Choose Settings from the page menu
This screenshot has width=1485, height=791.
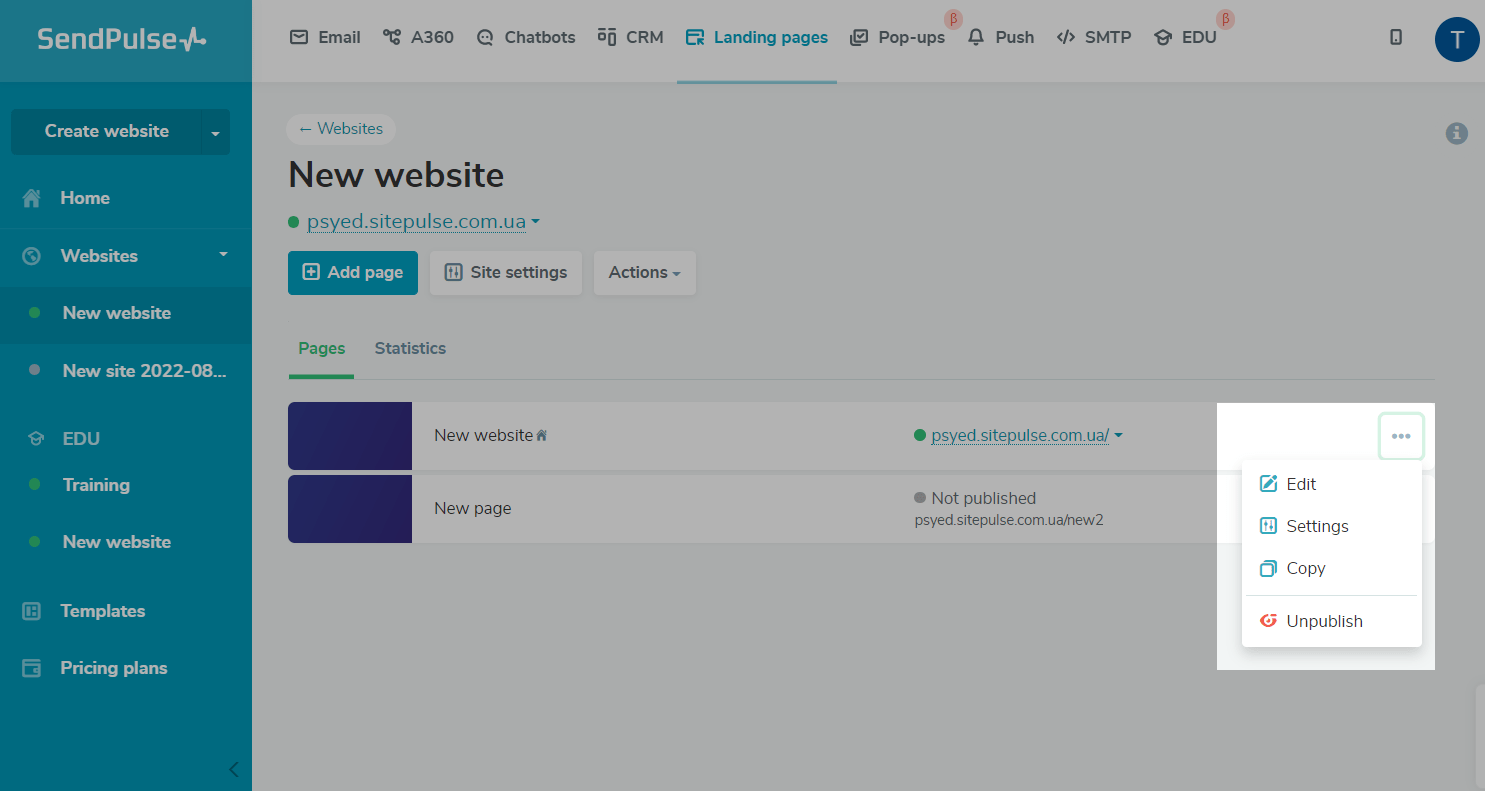[1332, 526]
